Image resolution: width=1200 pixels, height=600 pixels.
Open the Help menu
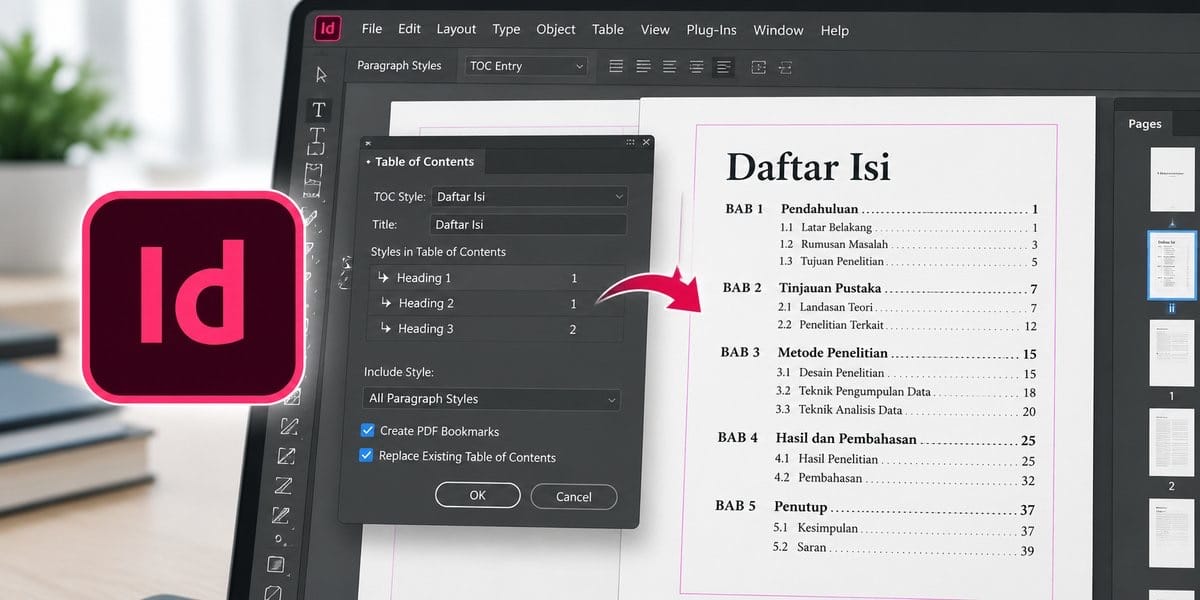point(834,30)
